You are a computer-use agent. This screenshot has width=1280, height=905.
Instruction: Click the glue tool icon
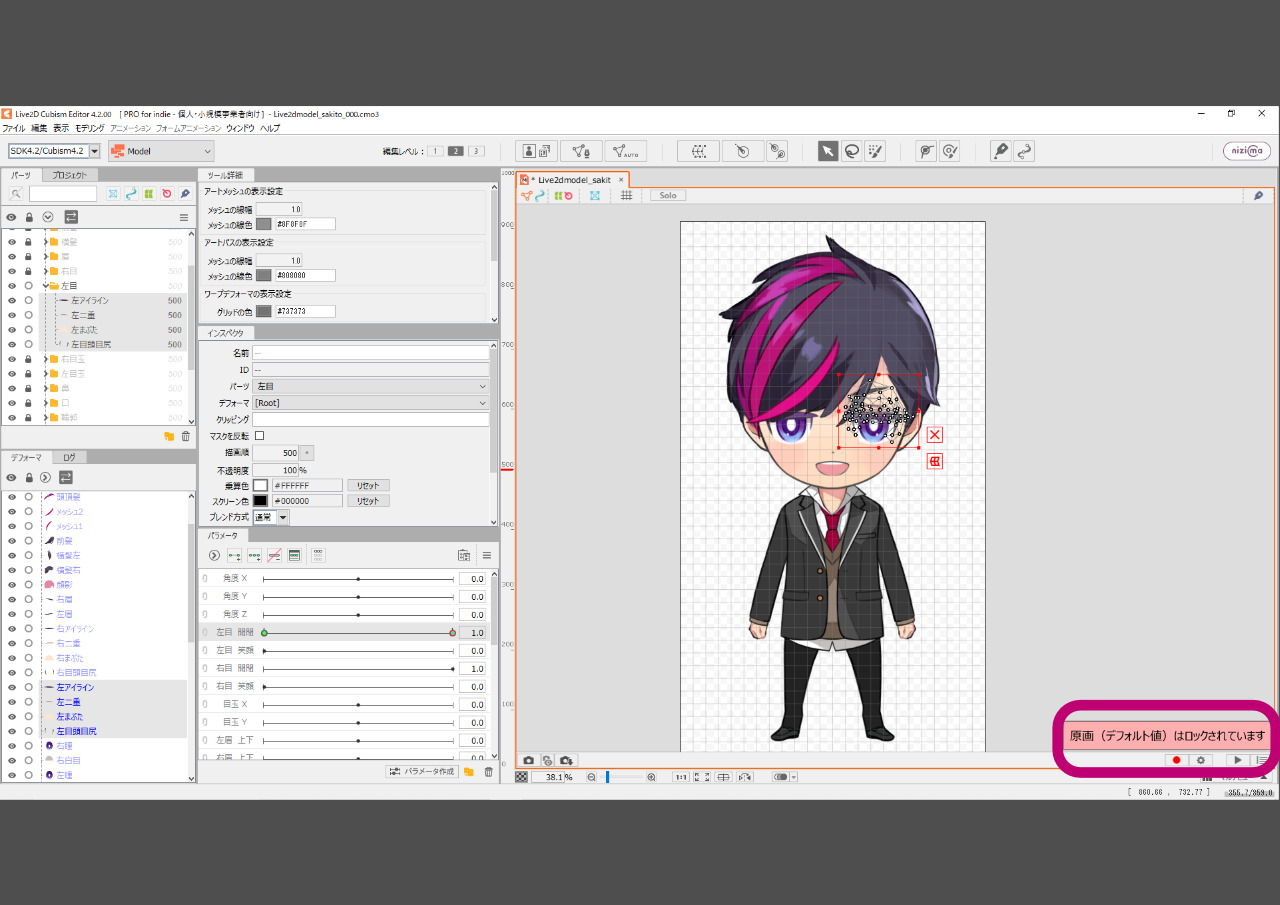pyautogui.click(x=777, y=151)
